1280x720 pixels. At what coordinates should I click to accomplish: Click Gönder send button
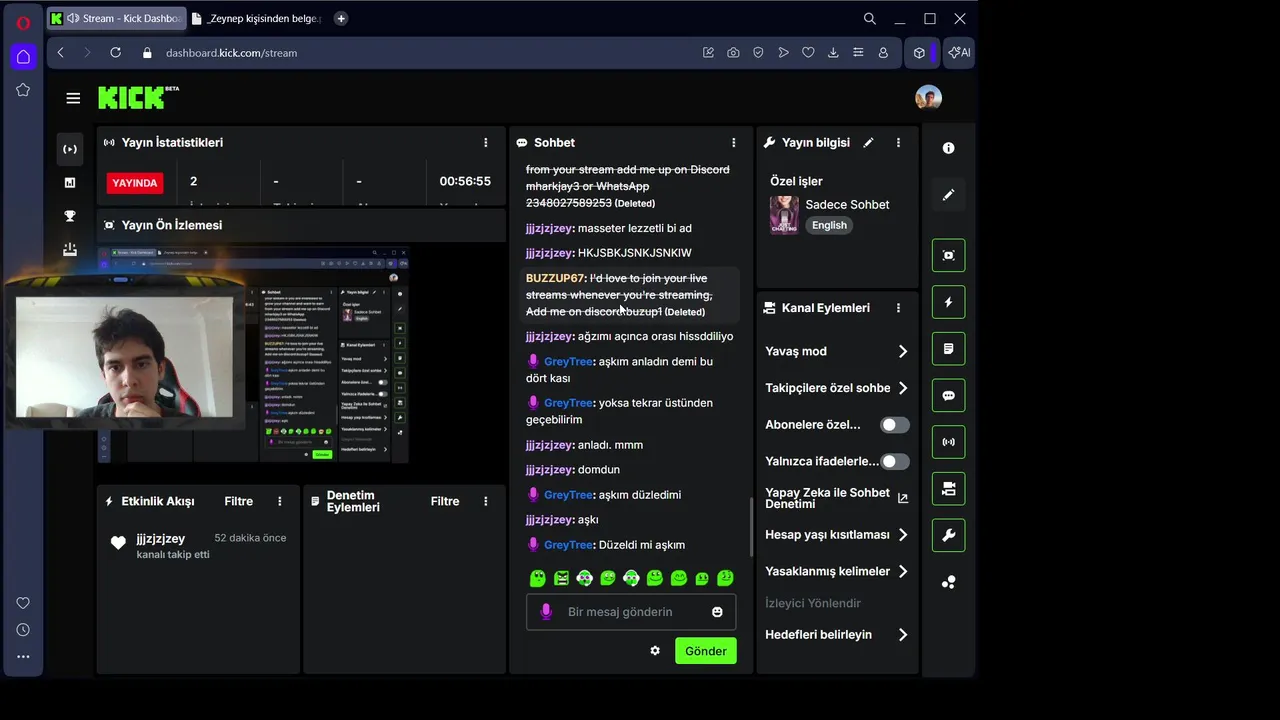[x=706, y=651]
